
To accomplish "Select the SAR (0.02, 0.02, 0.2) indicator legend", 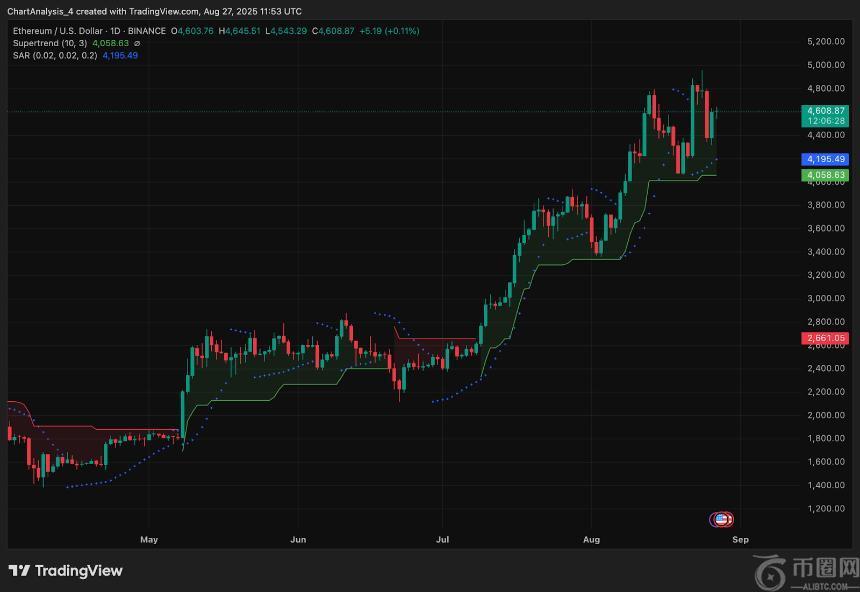I will [55, 55].
